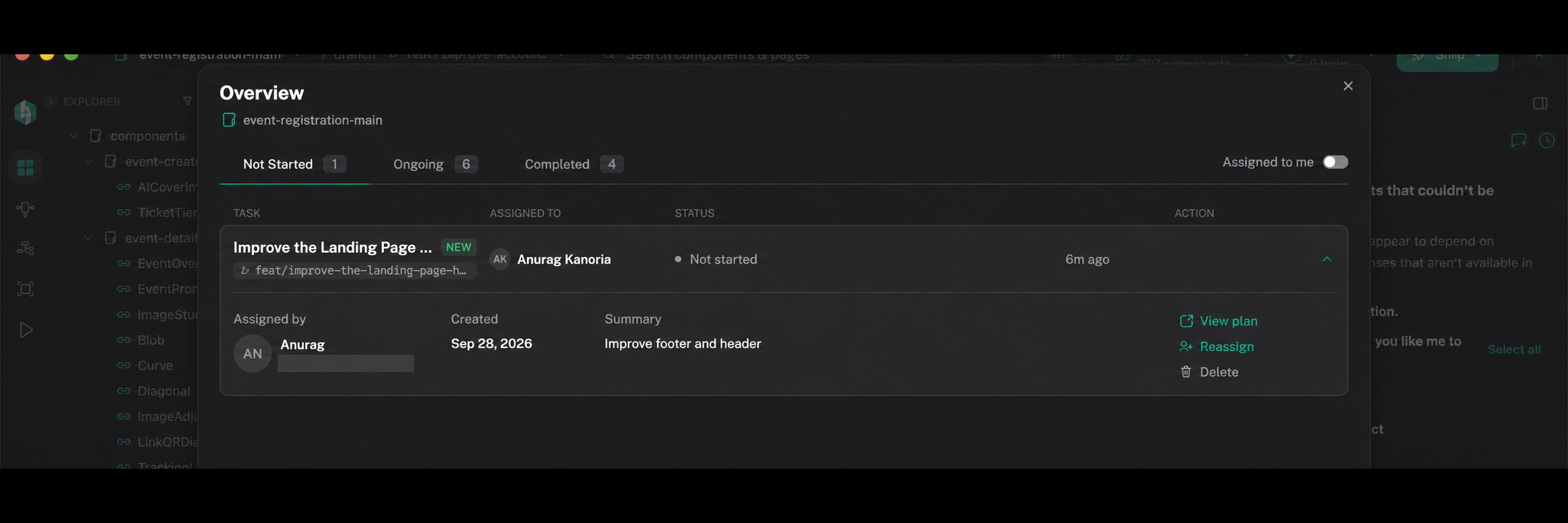Screen dimensions: 1568x523
Task: Expand the Explorer panel chevron
Action: pos(51,101)
